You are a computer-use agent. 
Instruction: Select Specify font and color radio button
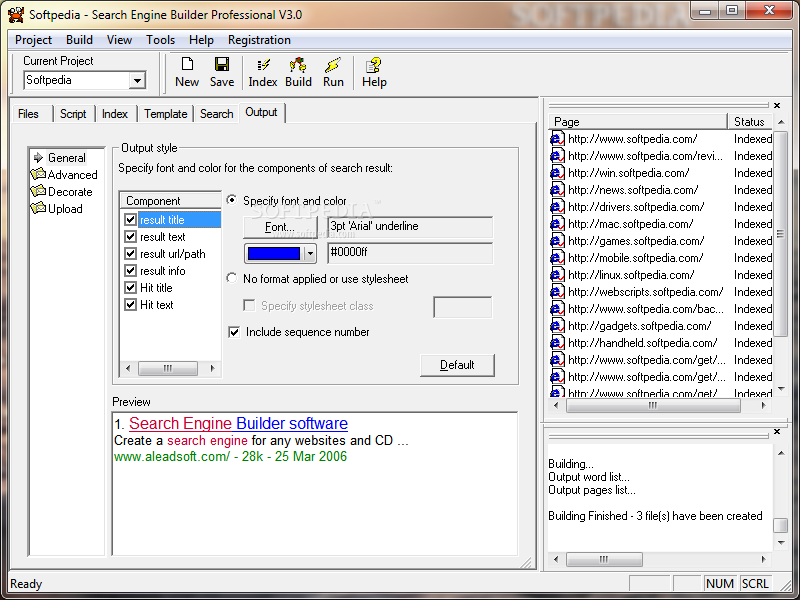232,200
